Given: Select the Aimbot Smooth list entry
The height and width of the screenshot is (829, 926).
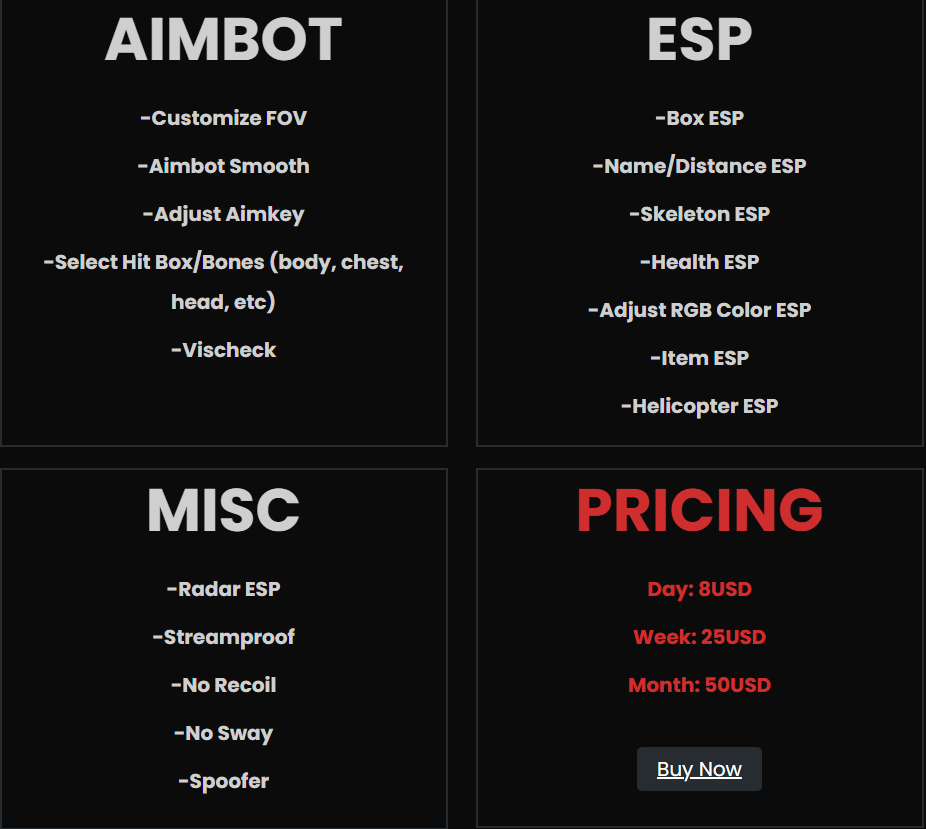Looking at the screenshot, I should pyautogui.click(x=223, y=166).
